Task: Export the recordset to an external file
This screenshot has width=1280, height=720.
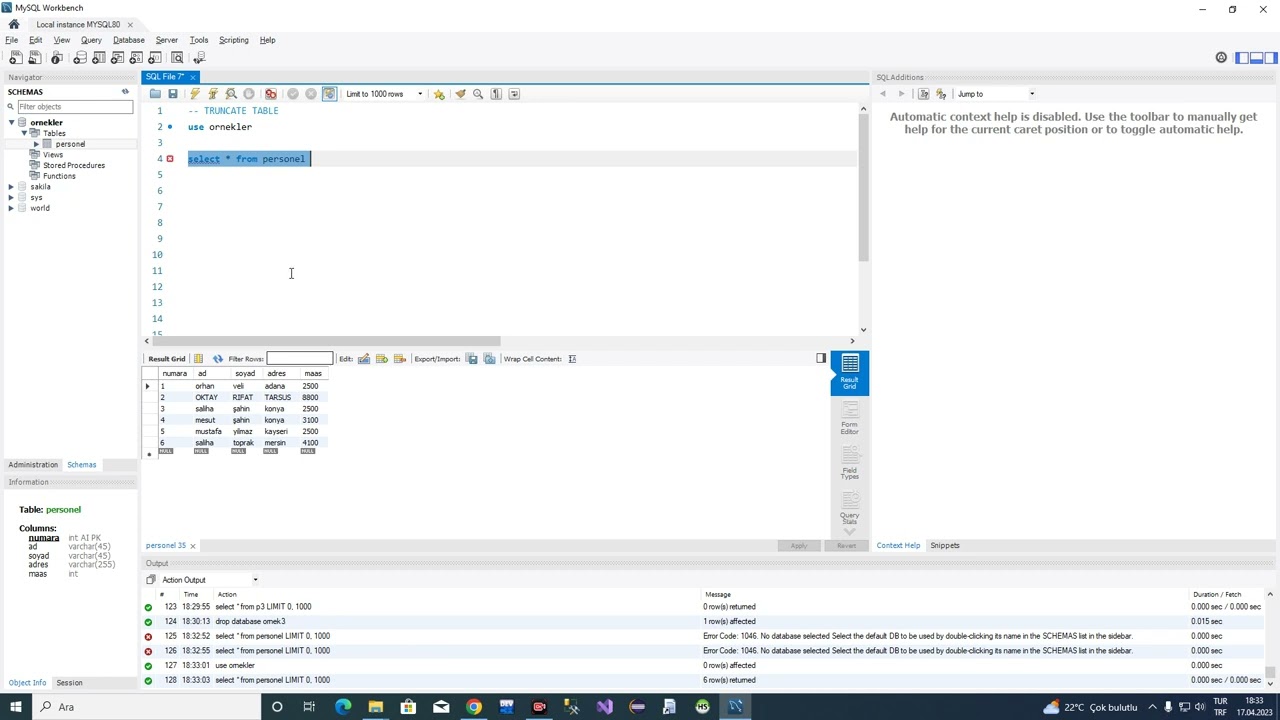Action: click(x=472, y=359)
